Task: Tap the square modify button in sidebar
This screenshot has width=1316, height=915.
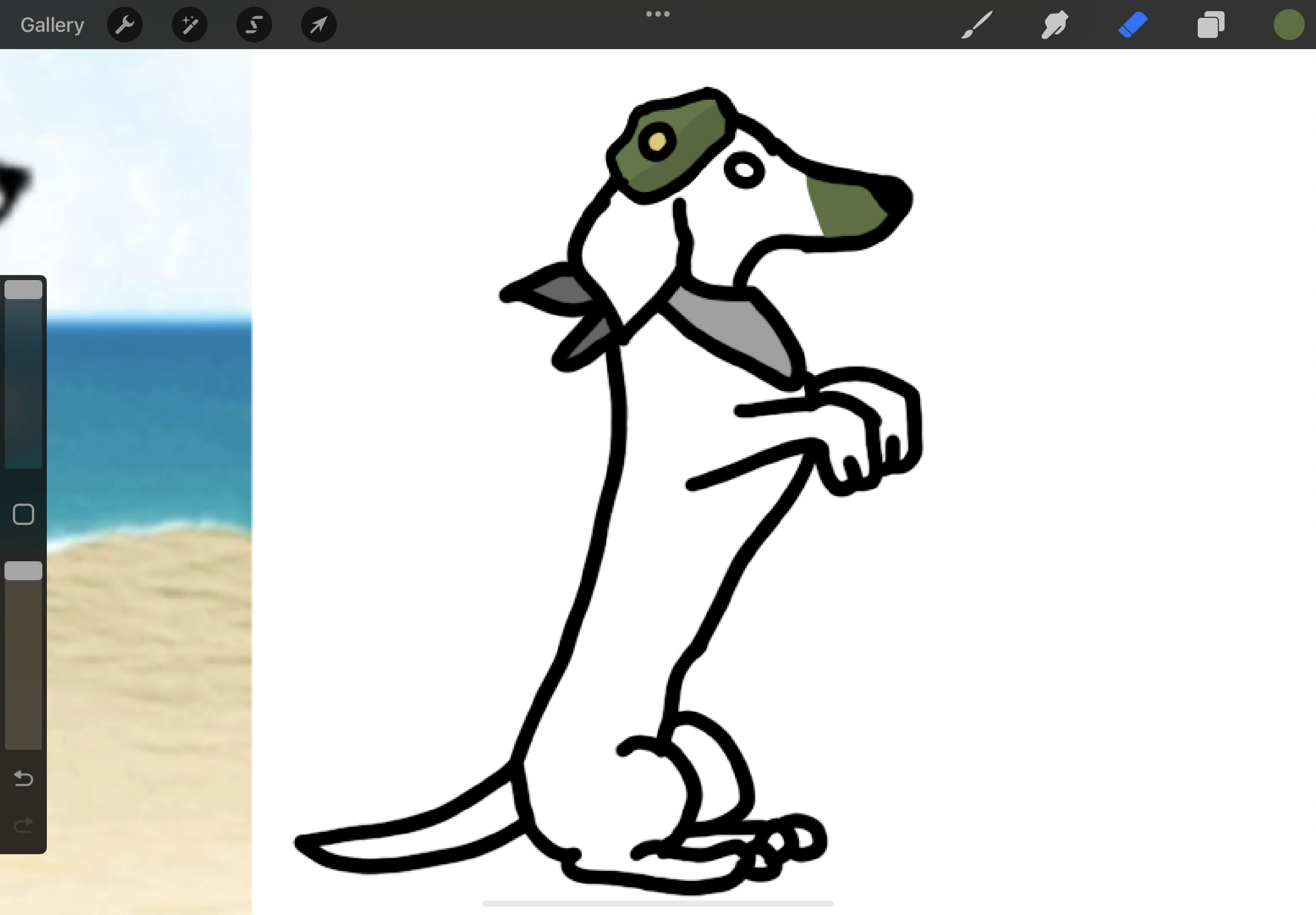Action: coord(23,514)
